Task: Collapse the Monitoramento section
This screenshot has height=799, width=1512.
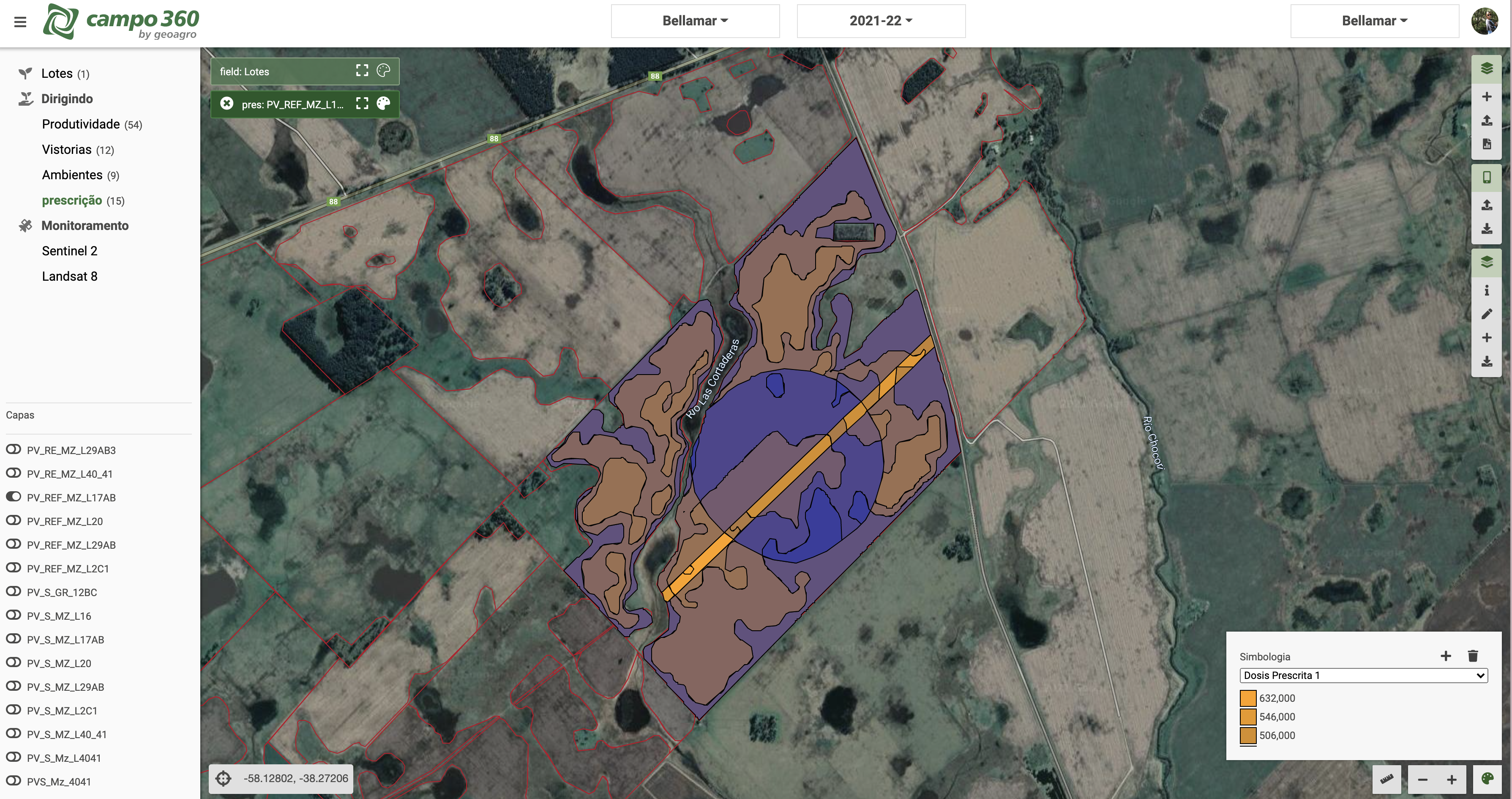Action: pos(85,225)
